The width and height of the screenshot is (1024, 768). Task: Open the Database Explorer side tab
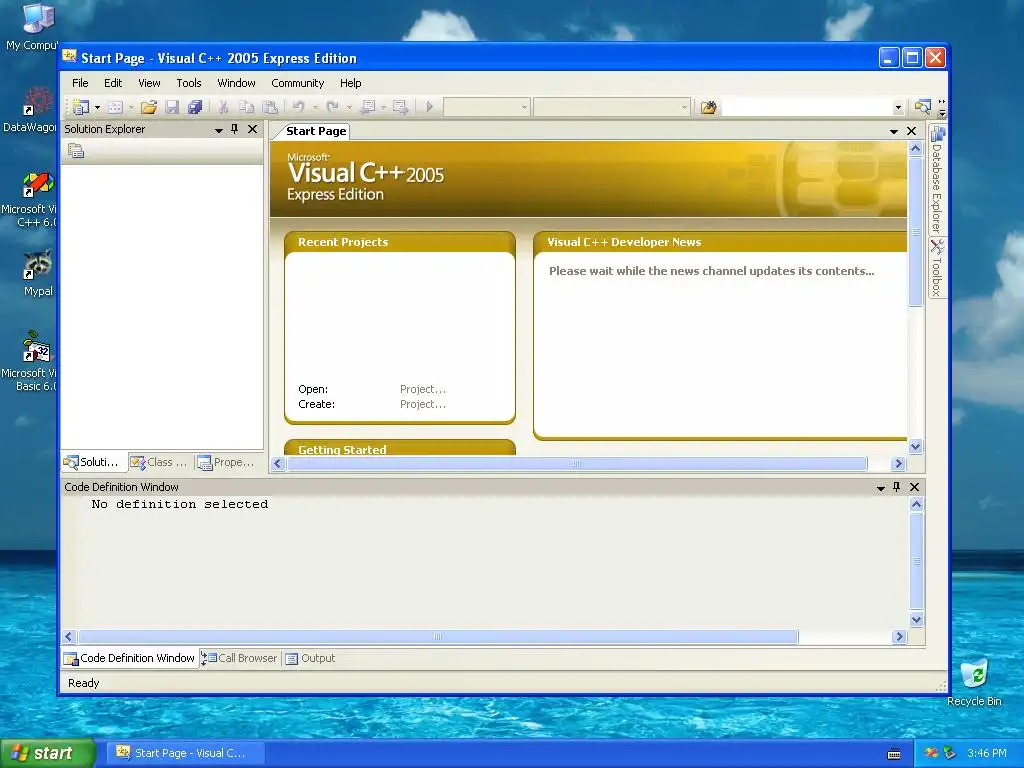[937, 181]
